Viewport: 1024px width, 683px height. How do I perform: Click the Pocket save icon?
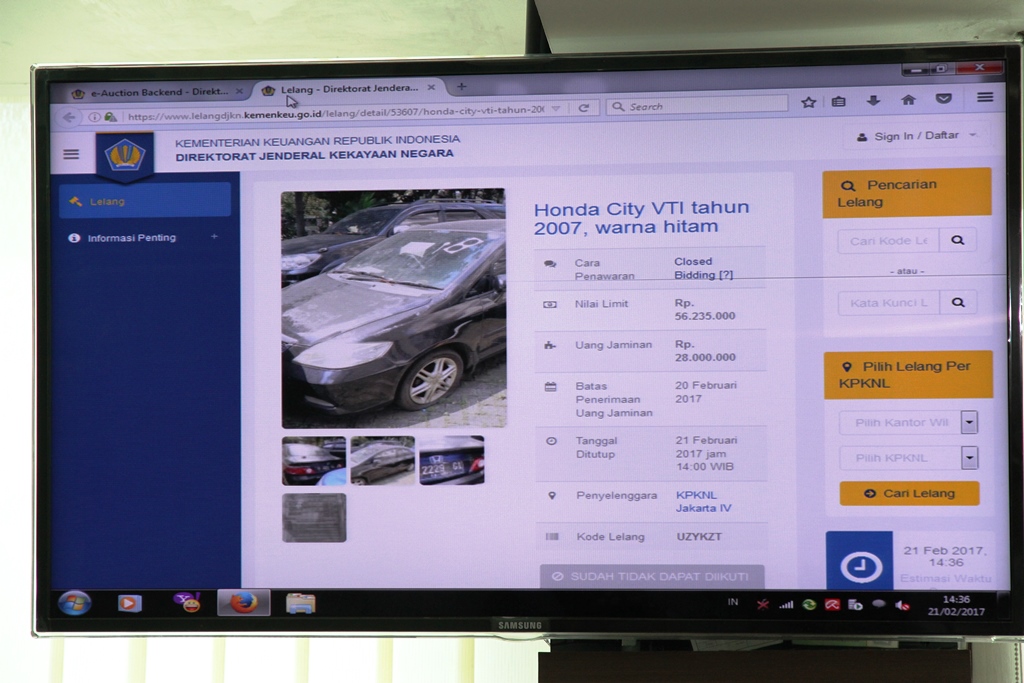pos(943,100)
